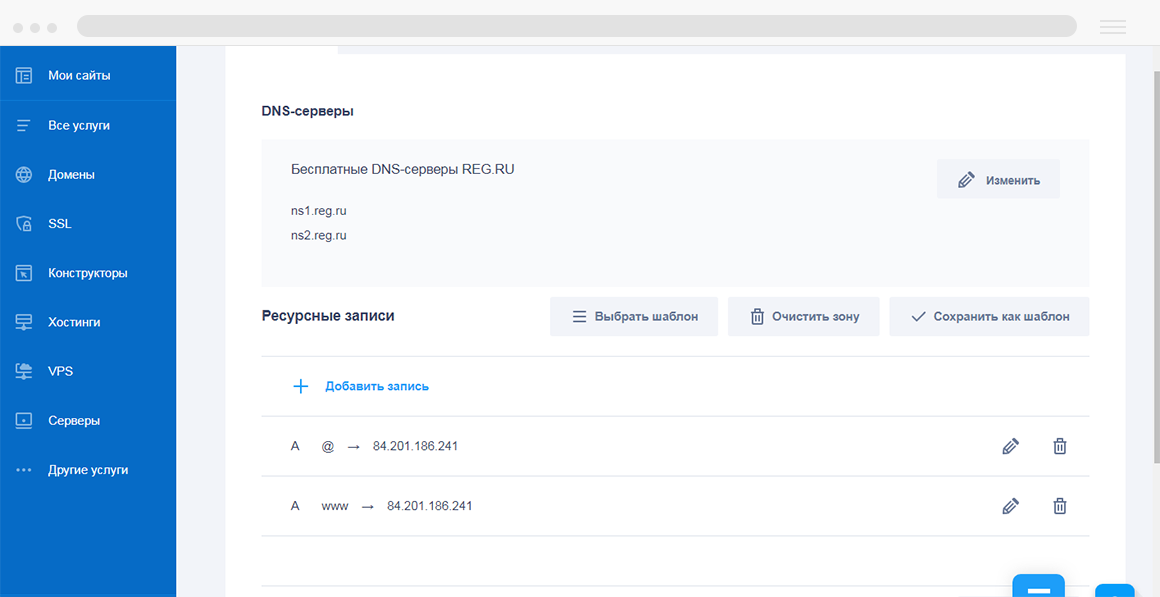Select ns2.reg.ru server text

click(319, 236)
